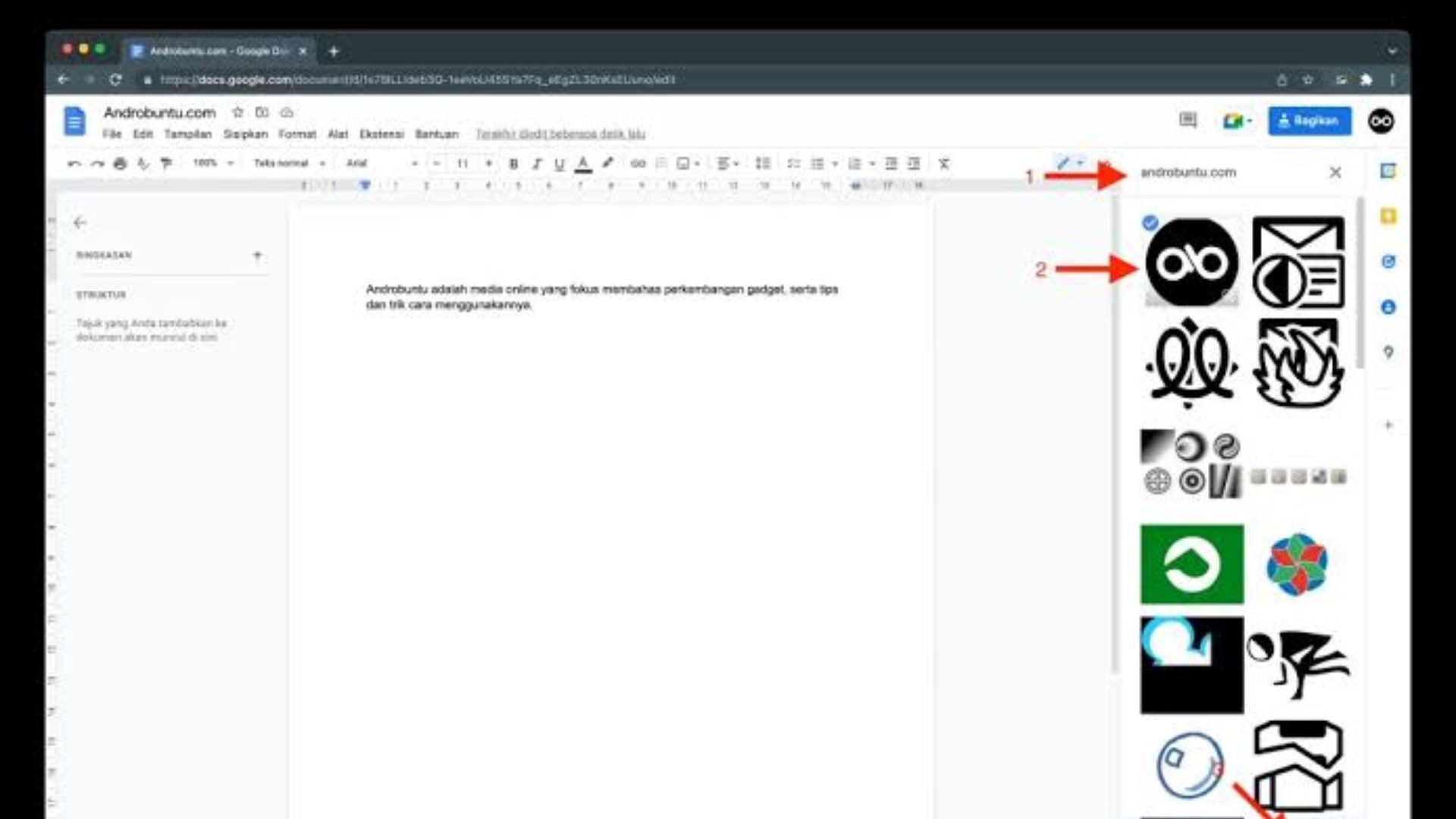Open the Terakhir diedit version history link
The height and width of the screenshot is (819, 1456).
(x=560, y=134)
